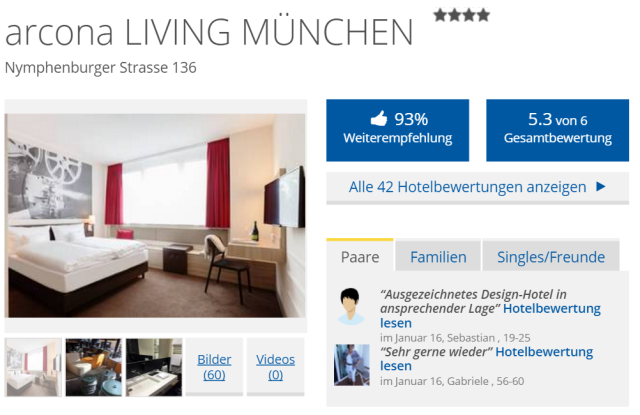Select the first bedroom thumbnail
The height and width of the screenshot is (415, 640).
33,367
